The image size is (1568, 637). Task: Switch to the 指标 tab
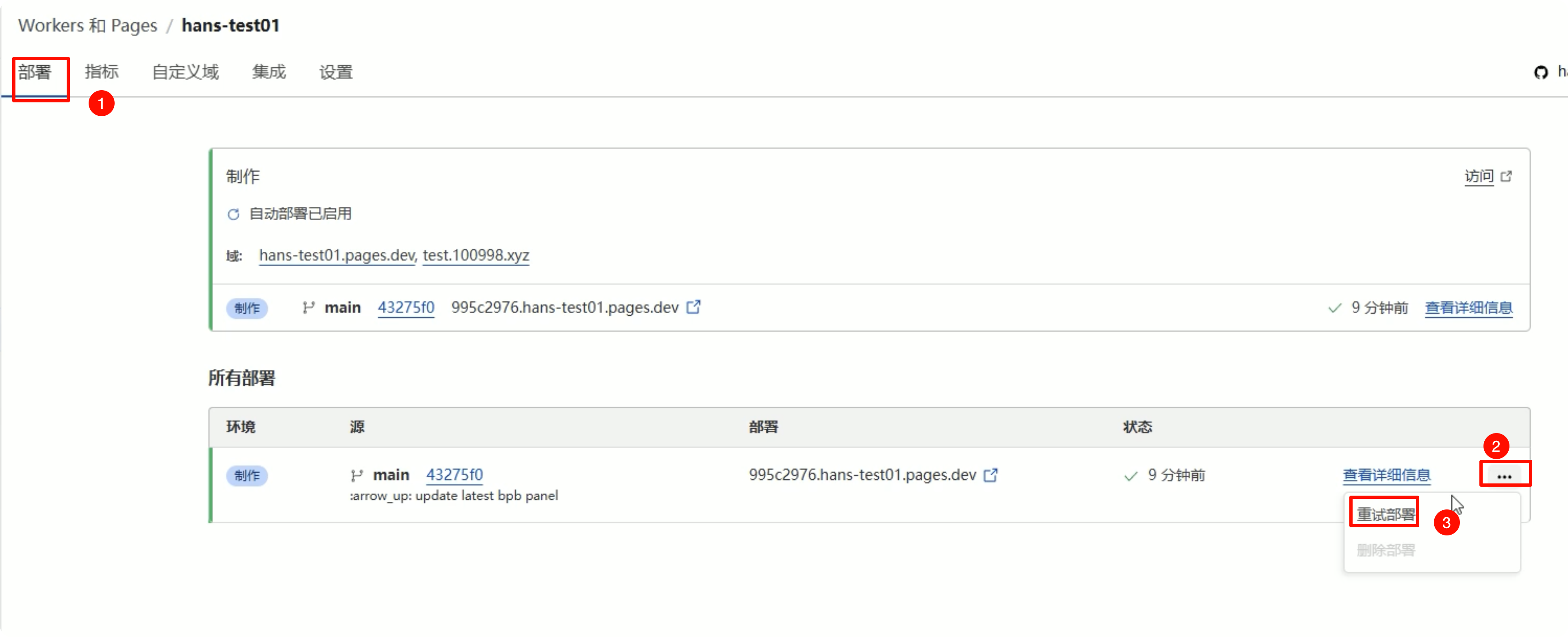coord(102,72)
